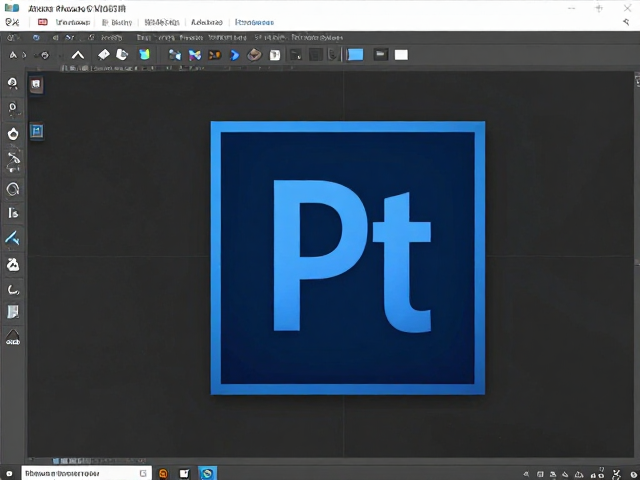Click the white document icon after the stamp

point(275,55)
